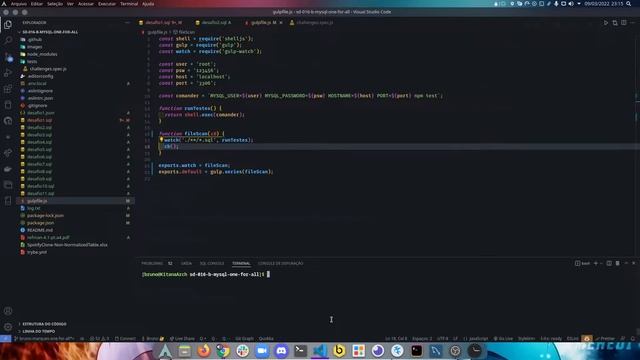The height and width of the screenshot is (360, 640).
Task: Click the JavaScript language mode status item
Action: tap(476, 338)
